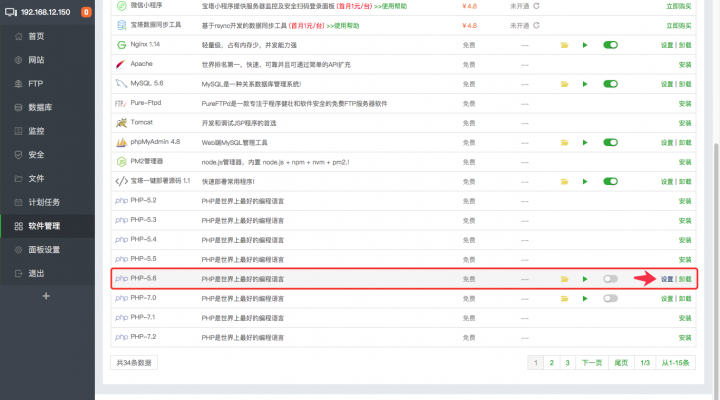Open the folder icon for Nginx 1.14
Viewport: 720px width, 400px height.
(x=564, y=45)
